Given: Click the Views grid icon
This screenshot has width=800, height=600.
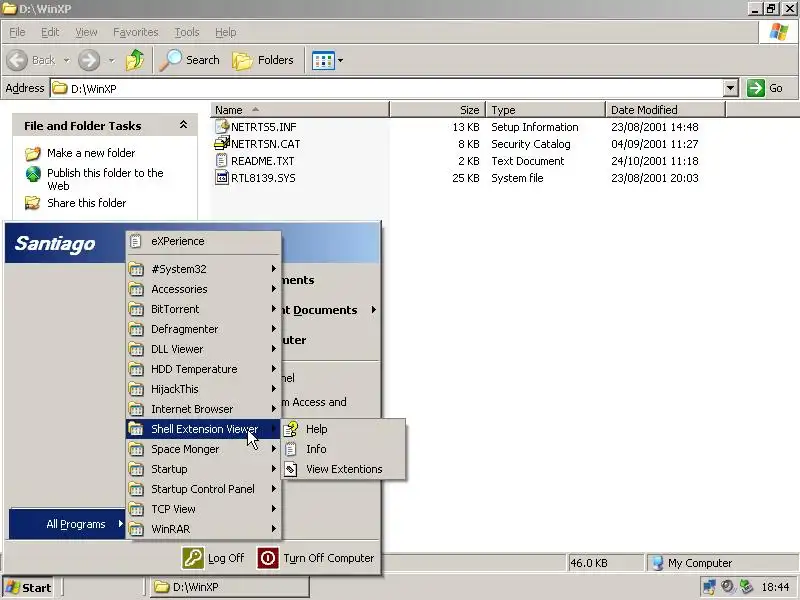Looking at the screenshot, I should tap(323, 60).
